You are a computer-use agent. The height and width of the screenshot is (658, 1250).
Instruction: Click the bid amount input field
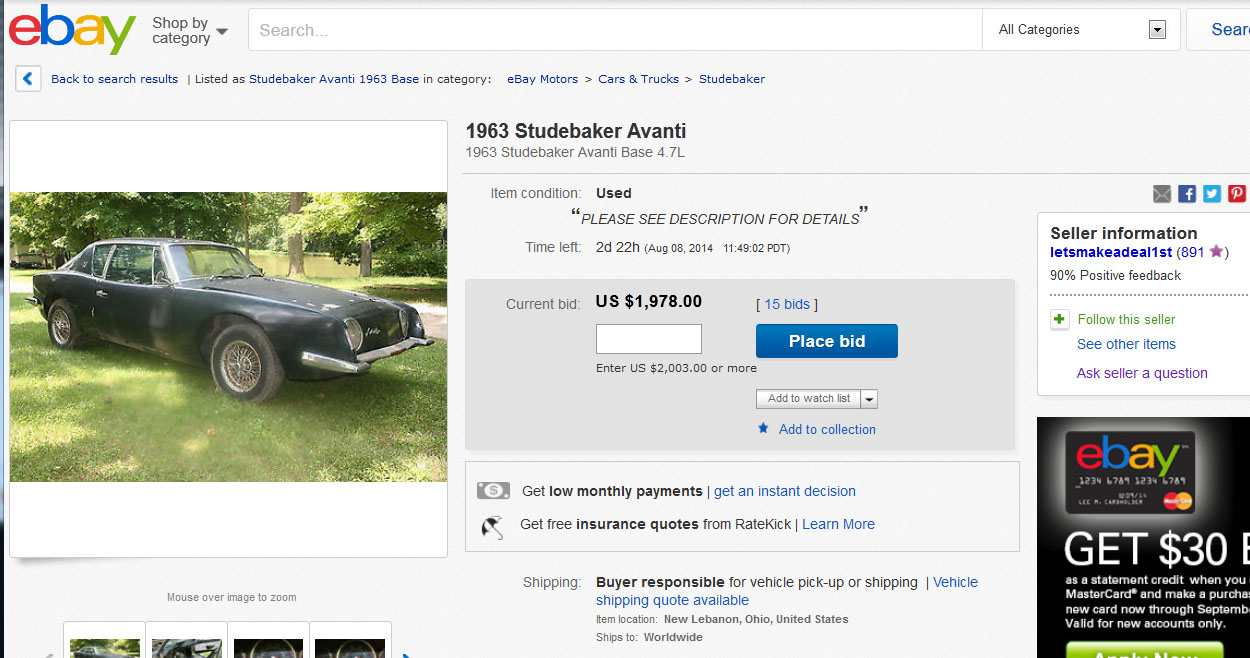[x=649, y=339]
